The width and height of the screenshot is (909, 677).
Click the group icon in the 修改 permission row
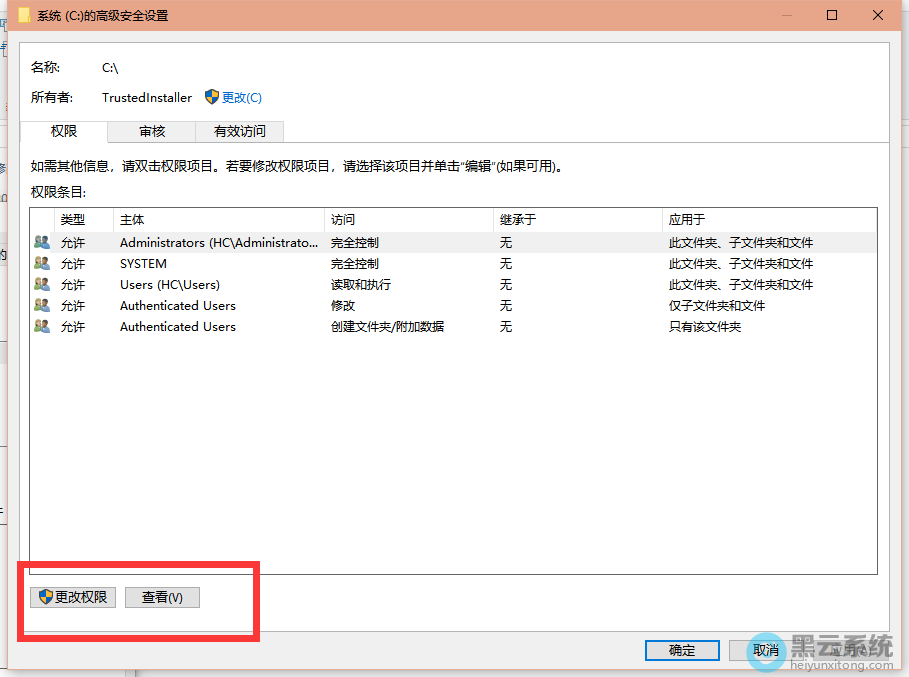42,305
